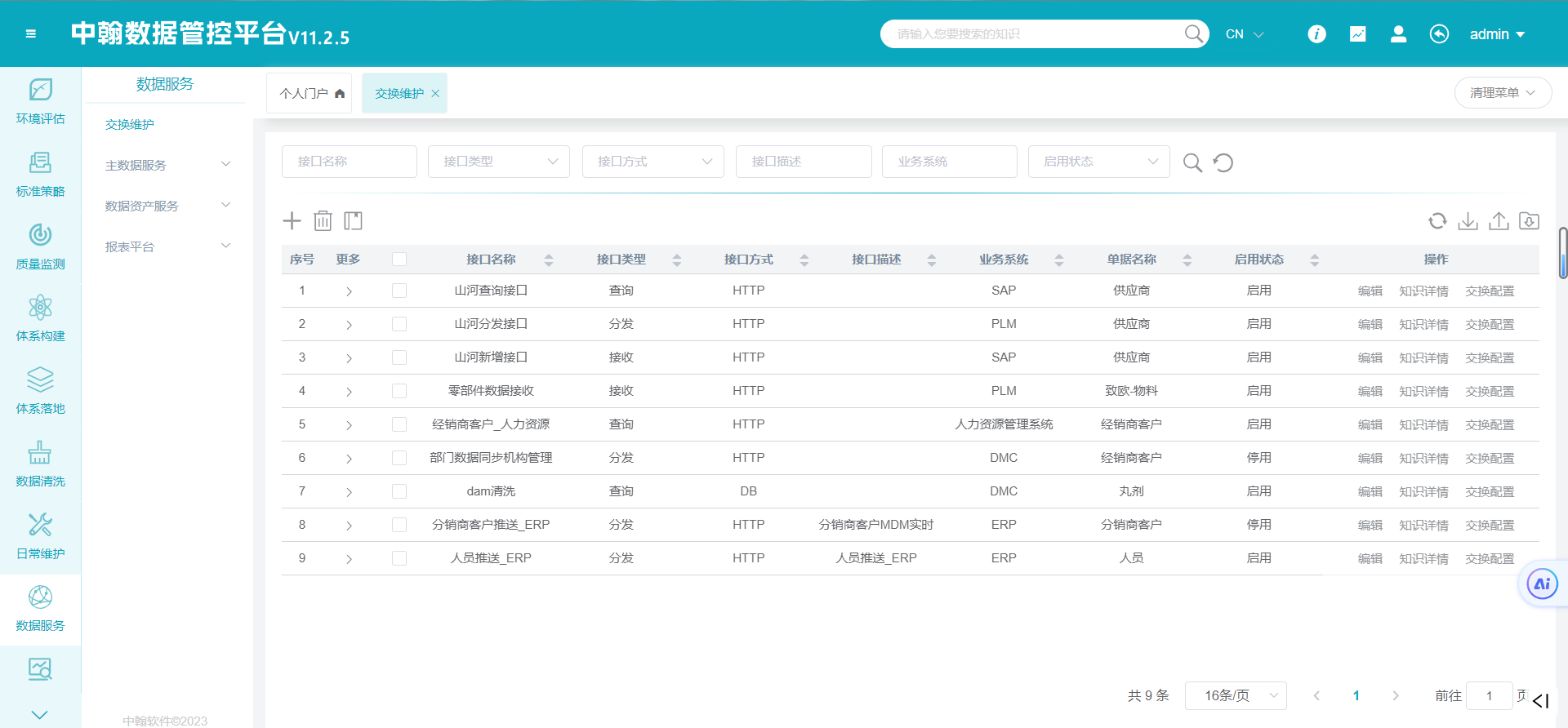This screenshot has width=1568, height=728.
Task: Open 交换配置 for 人员推送_ERP row
Action: tap(1490, 559)
